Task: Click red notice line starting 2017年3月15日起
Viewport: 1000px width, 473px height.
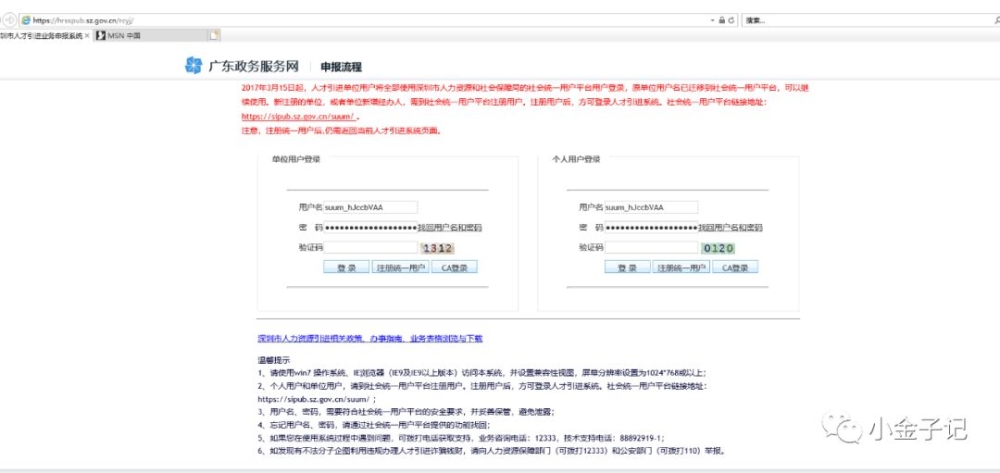Action: pyautogui.click(x=526, y=88)
